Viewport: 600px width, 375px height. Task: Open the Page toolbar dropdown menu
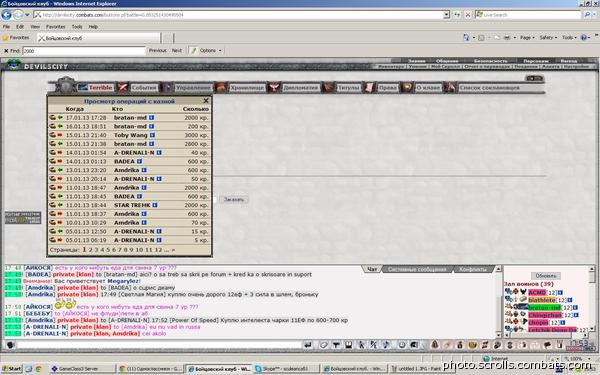coord(527,38)
